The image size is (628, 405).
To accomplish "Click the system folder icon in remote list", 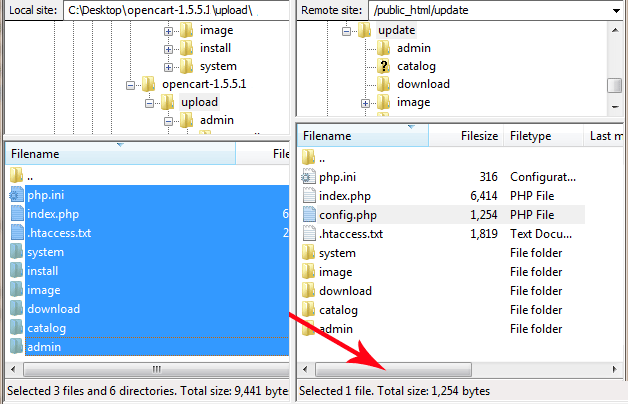I will 308,253.
